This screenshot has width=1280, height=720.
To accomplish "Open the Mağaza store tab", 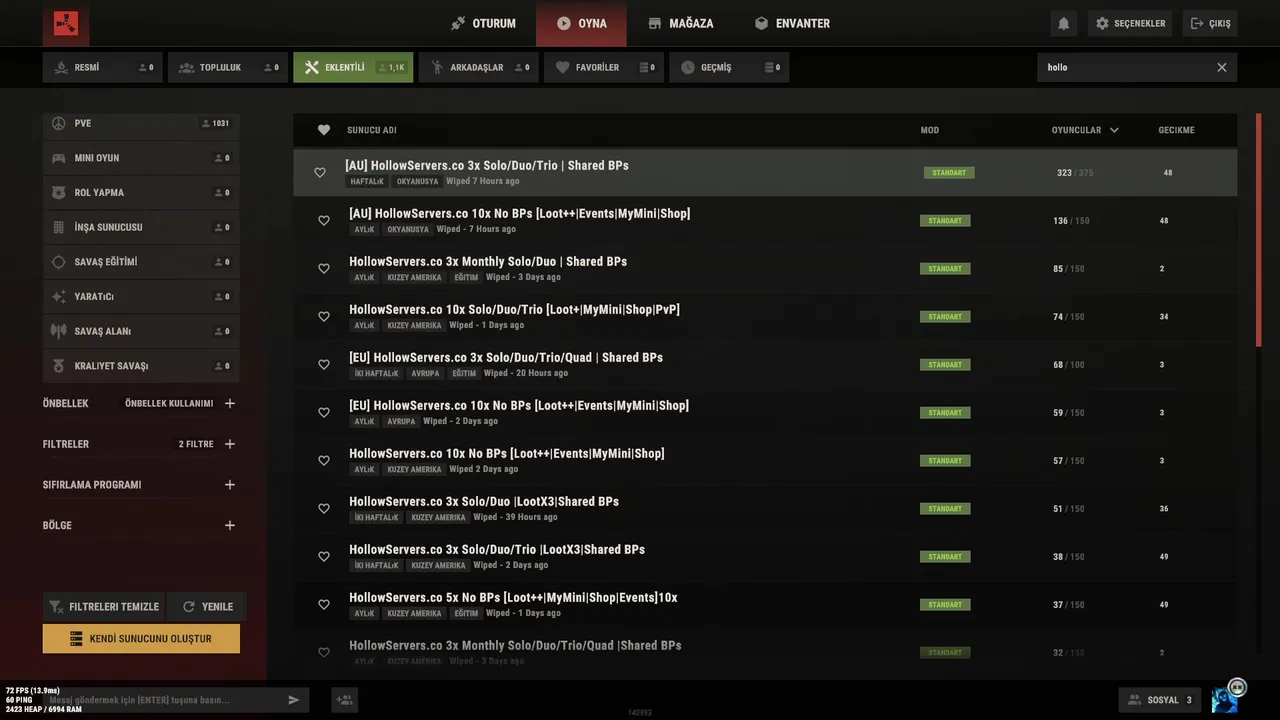I will click(x=681, y=23).
